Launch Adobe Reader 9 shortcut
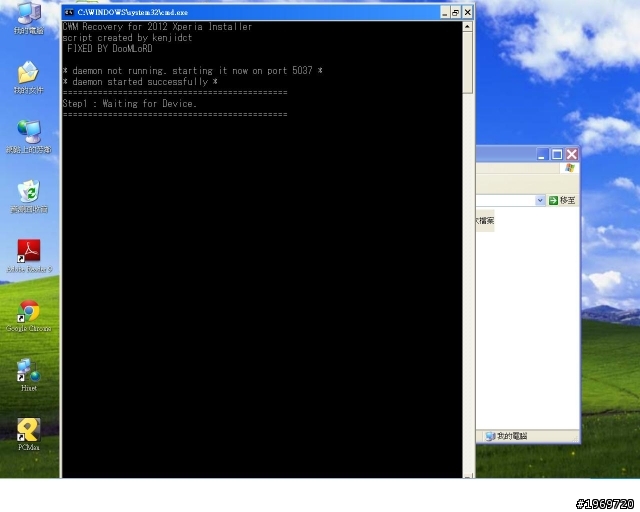 click(29, 256)
